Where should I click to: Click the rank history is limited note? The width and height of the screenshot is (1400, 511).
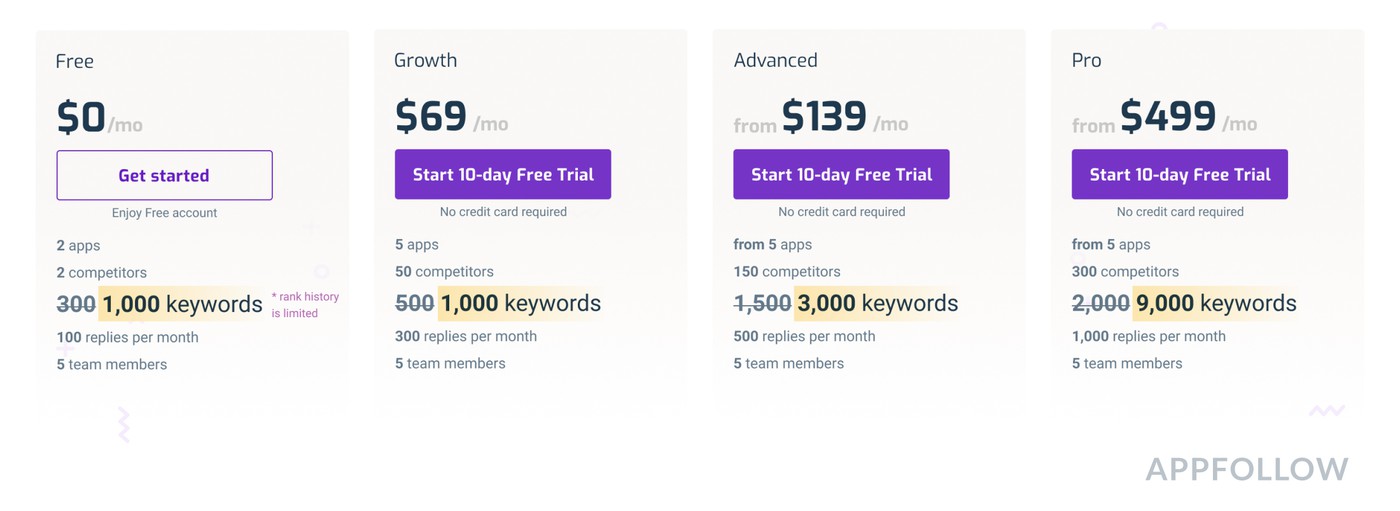pyautogui.click(x=305, y=305)
